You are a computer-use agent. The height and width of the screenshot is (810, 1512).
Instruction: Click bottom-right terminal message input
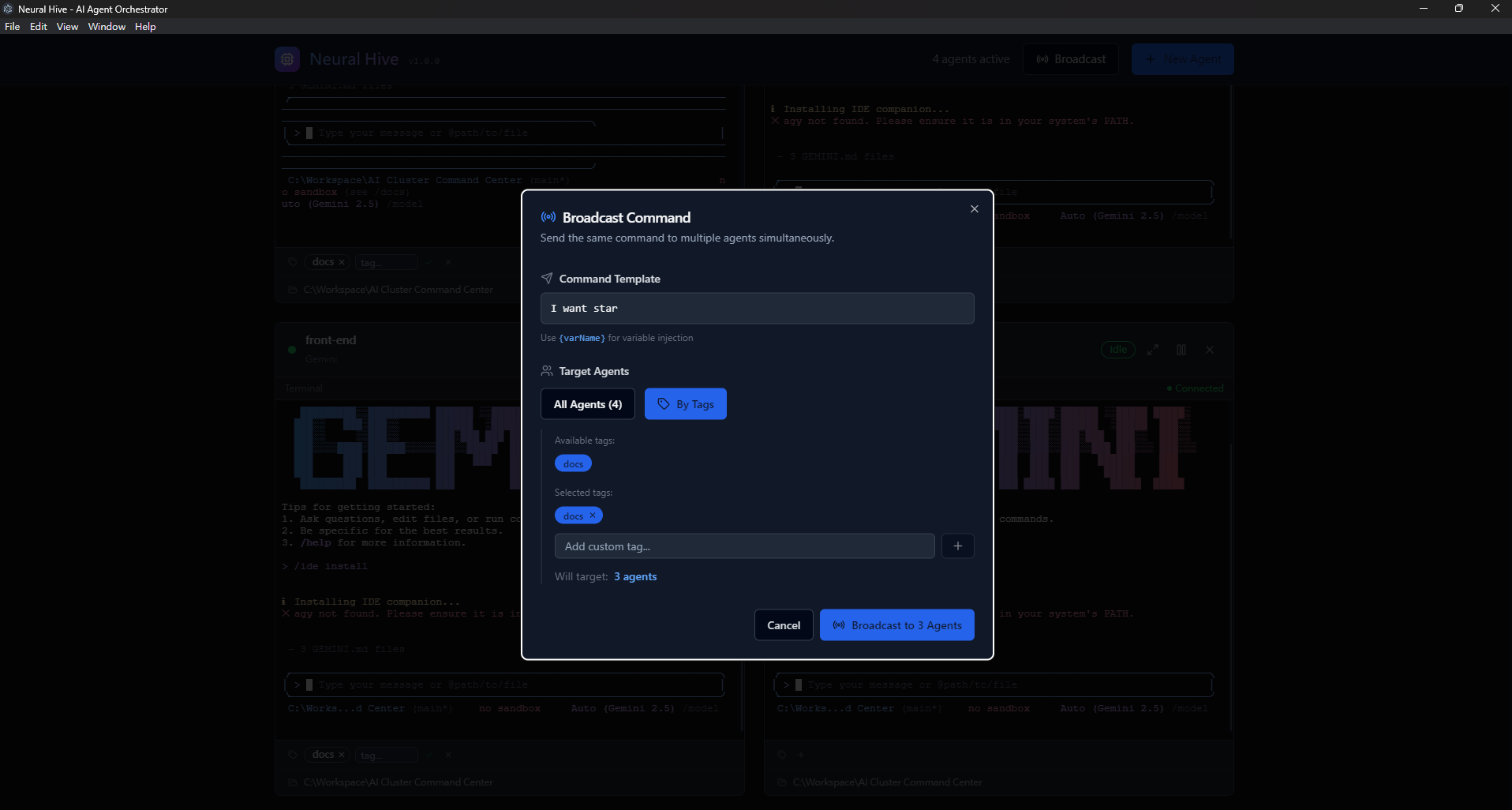click(x=994, y=684)
